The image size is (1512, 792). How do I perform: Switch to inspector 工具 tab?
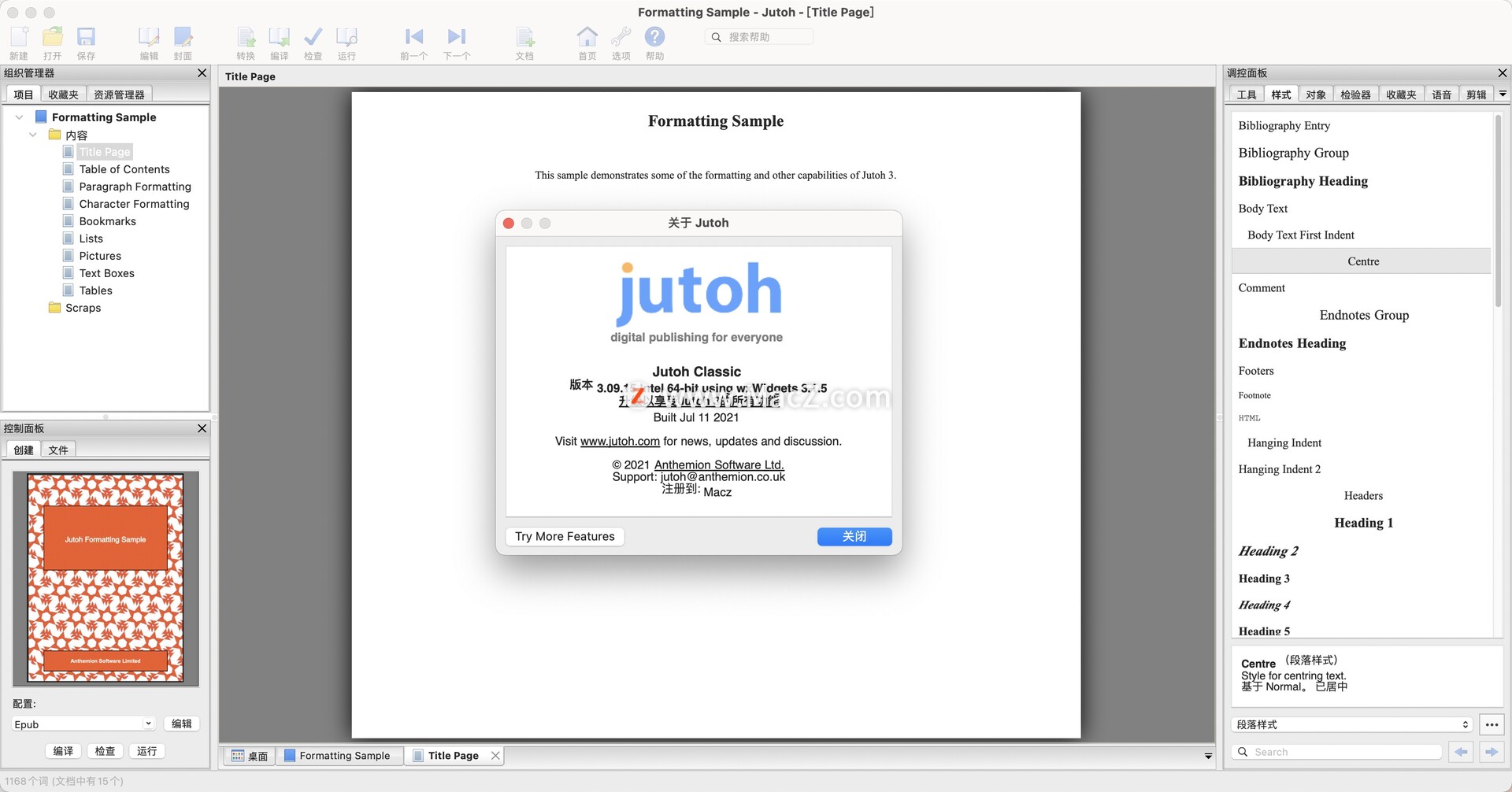(x=1247, y=94)
